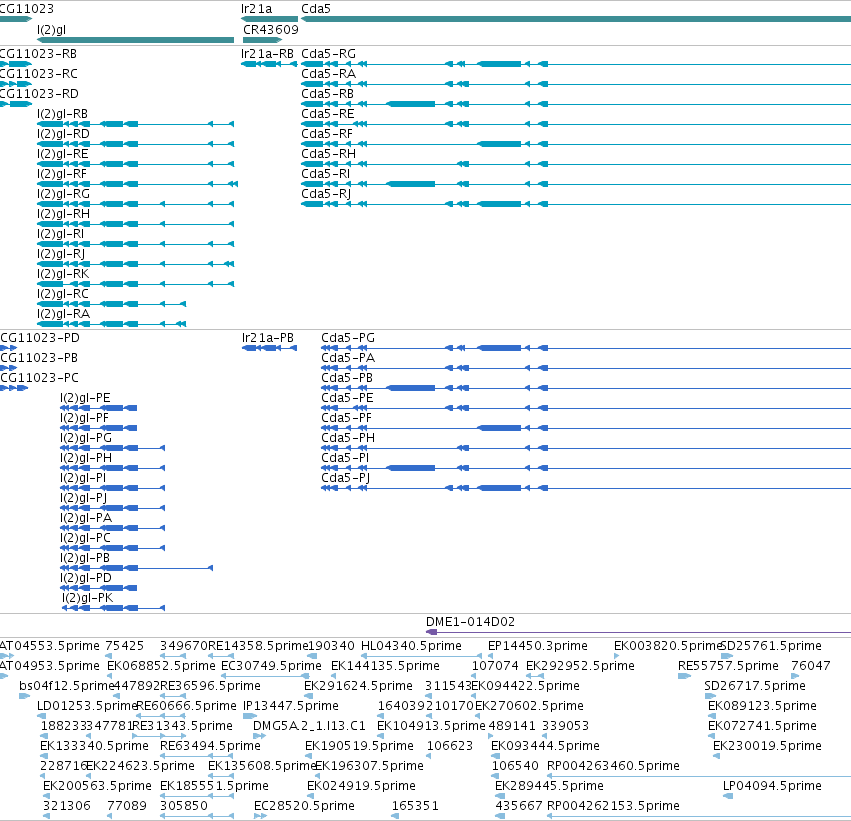Click the AT04953.5prime EST label
This screenshot has height=821, width=851.
point(49,666)
